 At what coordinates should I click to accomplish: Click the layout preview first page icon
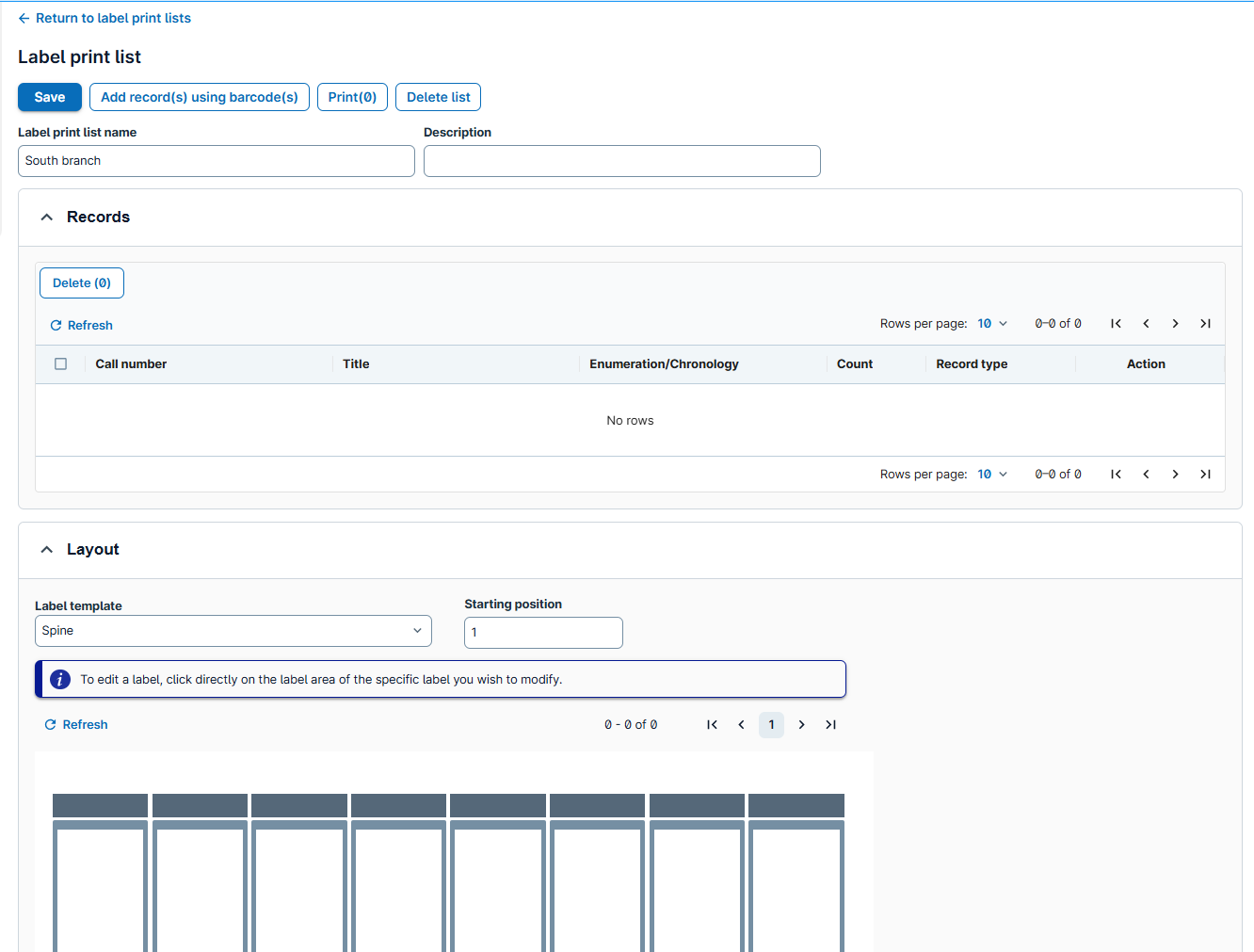(x=712, y=725)
